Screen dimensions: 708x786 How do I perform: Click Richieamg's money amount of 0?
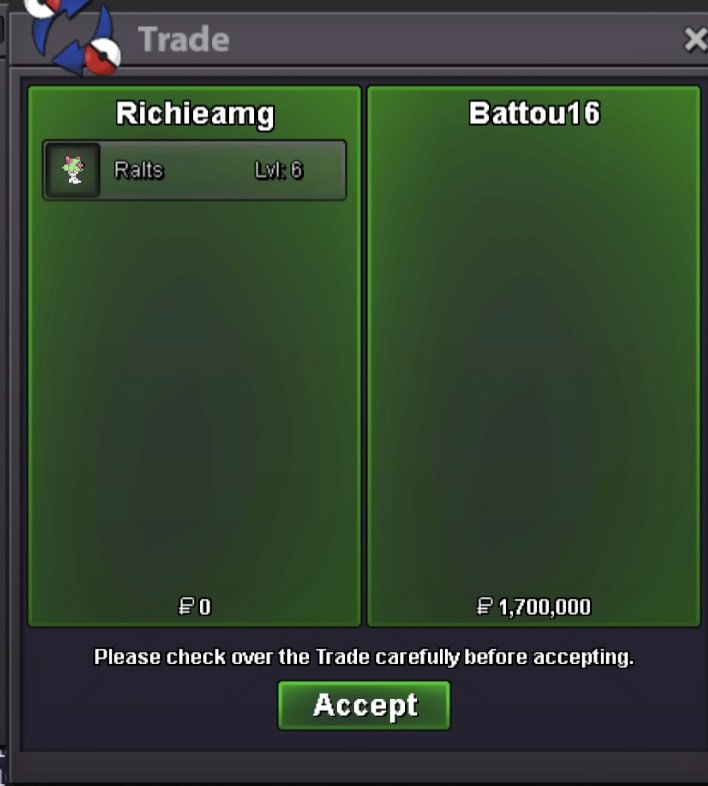205,607
